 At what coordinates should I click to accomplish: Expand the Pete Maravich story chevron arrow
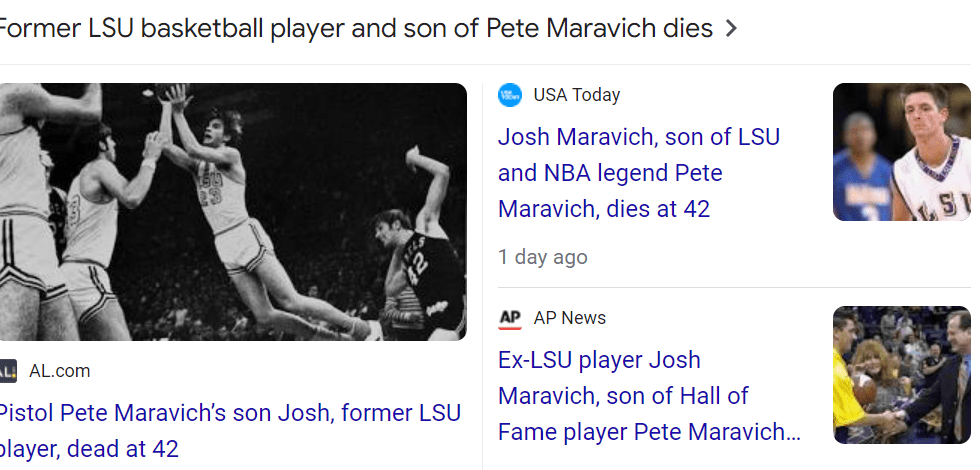pyautogui.click(x=731, y=29)
